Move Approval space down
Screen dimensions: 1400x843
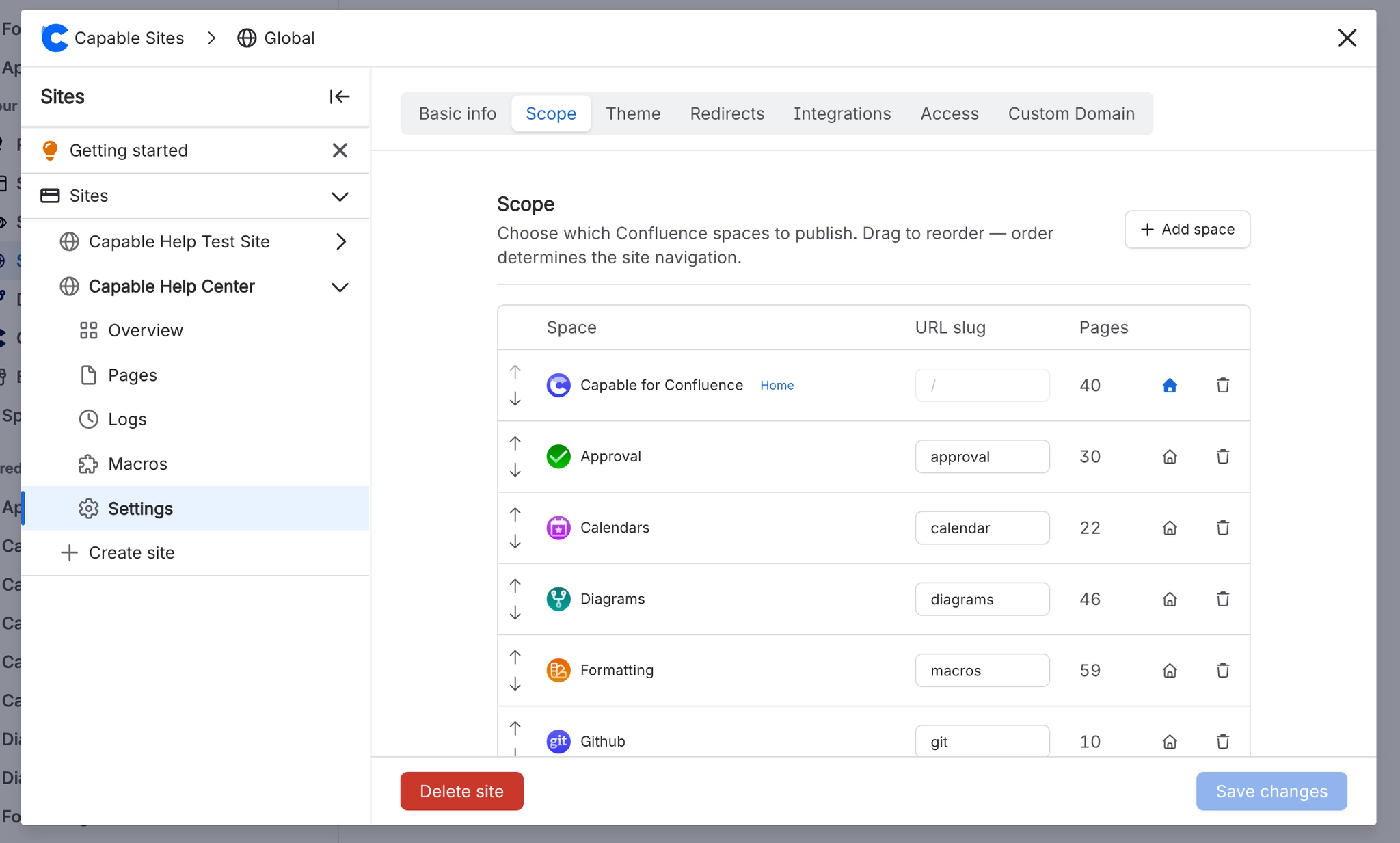[515, 470]
